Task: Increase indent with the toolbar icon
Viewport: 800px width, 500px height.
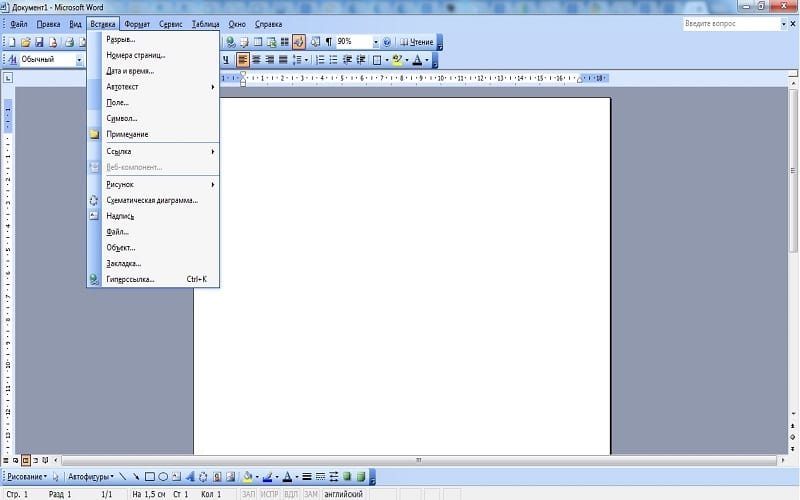Action: click(x=361, y=60)
